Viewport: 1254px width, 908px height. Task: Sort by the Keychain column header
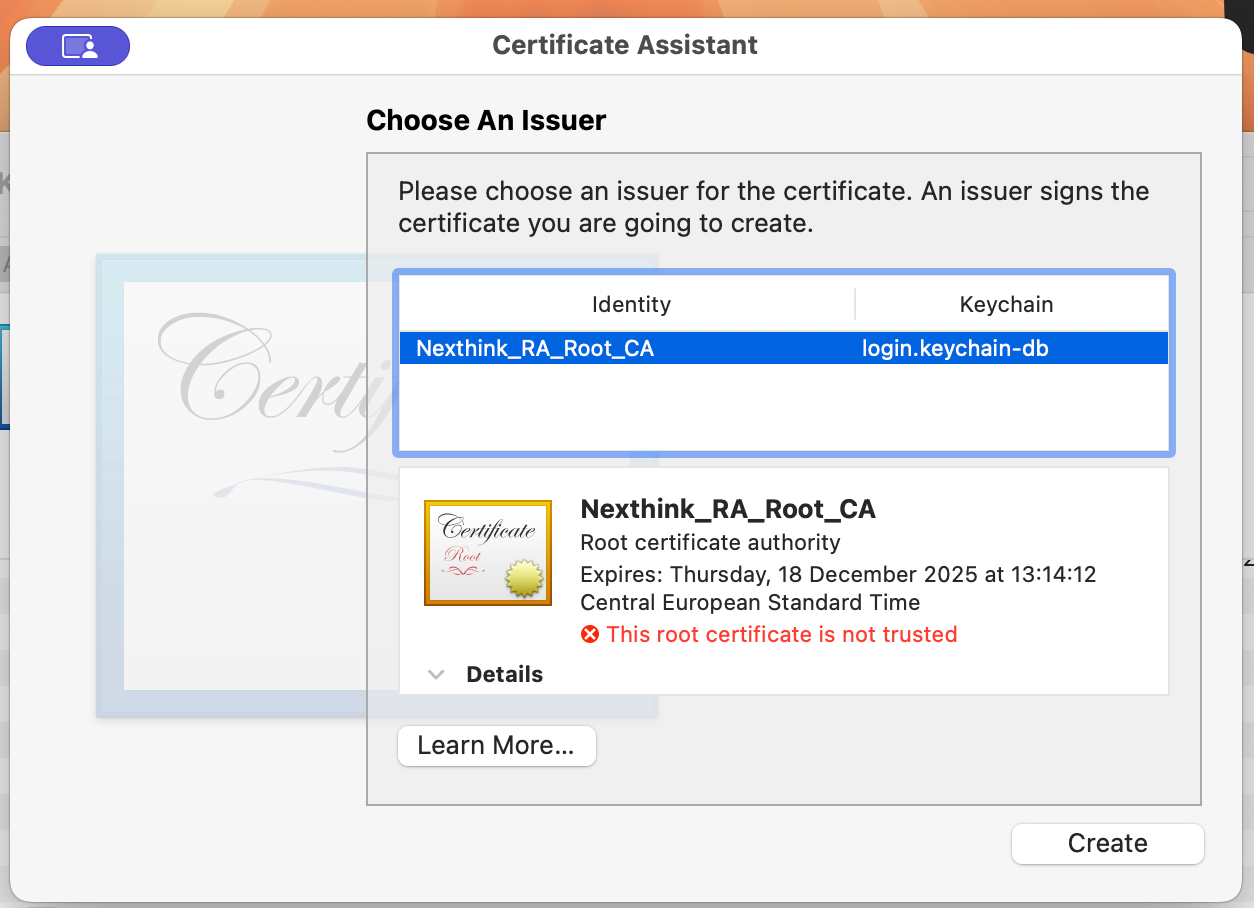coord(1006,304)
